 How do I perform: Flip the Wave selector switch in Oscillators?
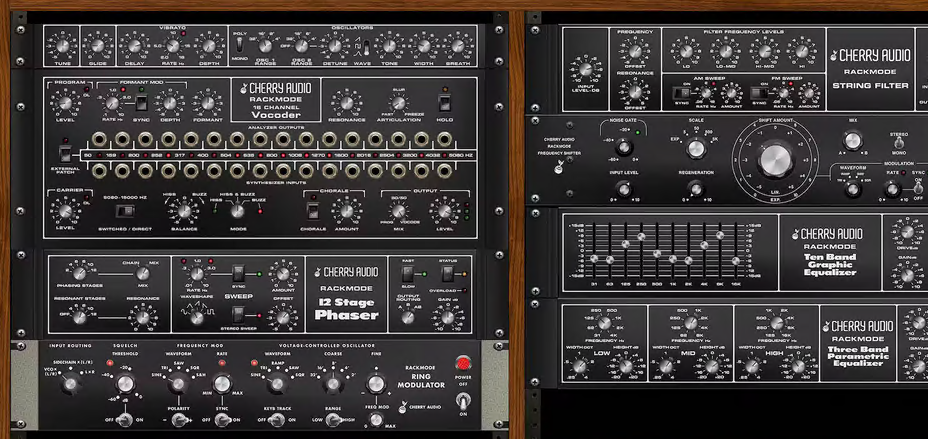pos(366,46)
